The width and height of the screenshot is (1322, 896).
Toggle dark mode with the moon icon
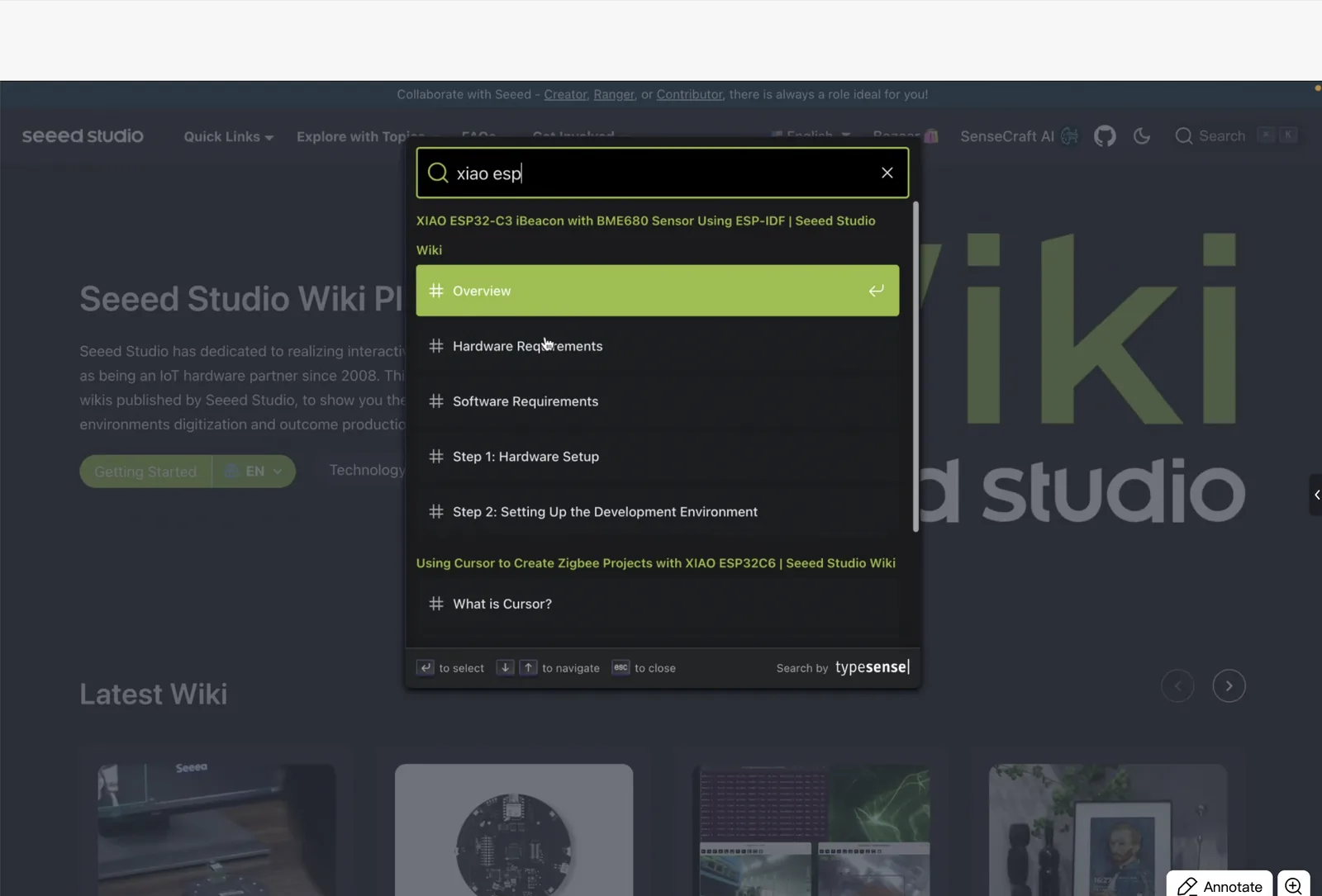click(1142, 136)
